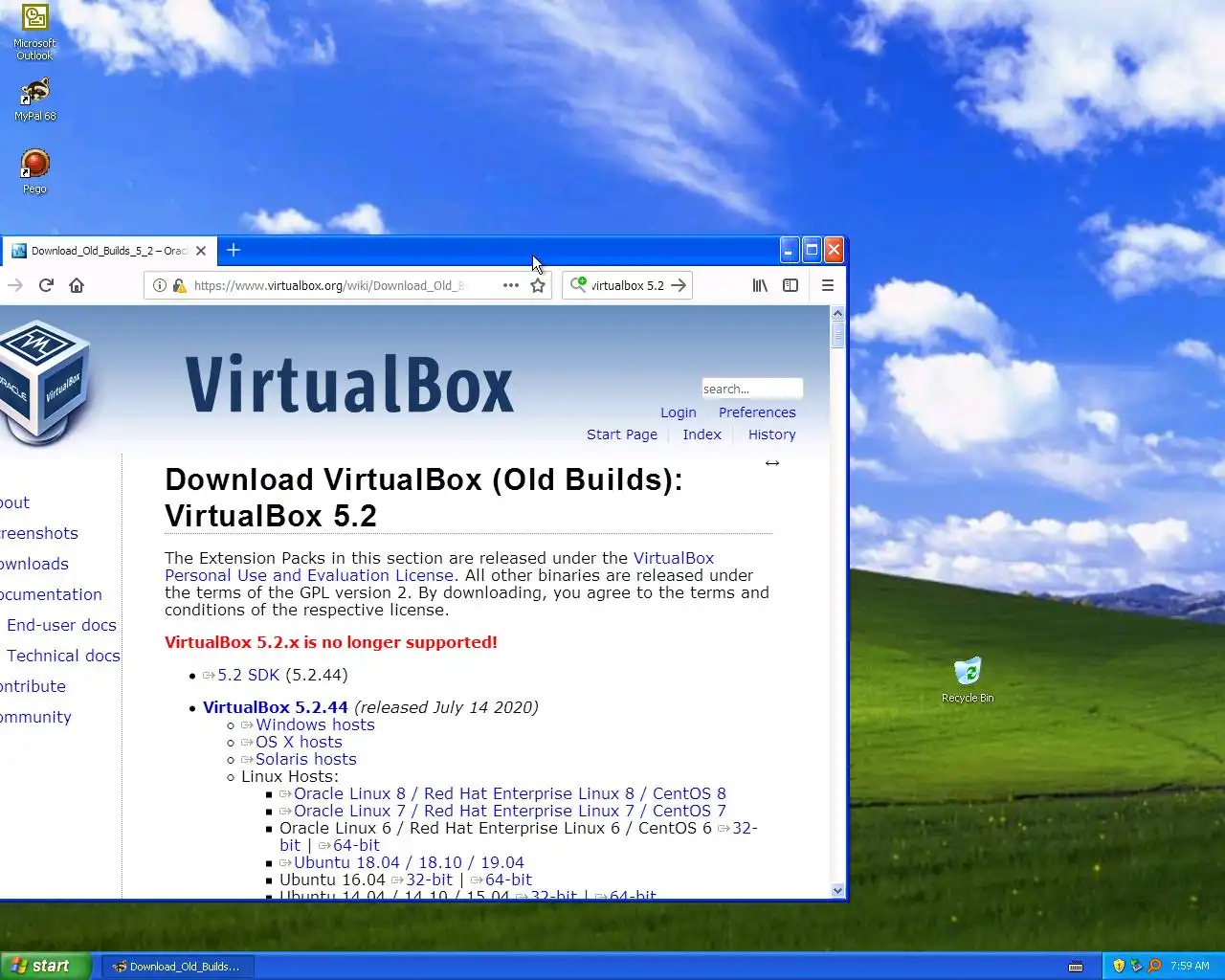Close the Download_Old_Builds_5_2 tab

pos(201,251)
